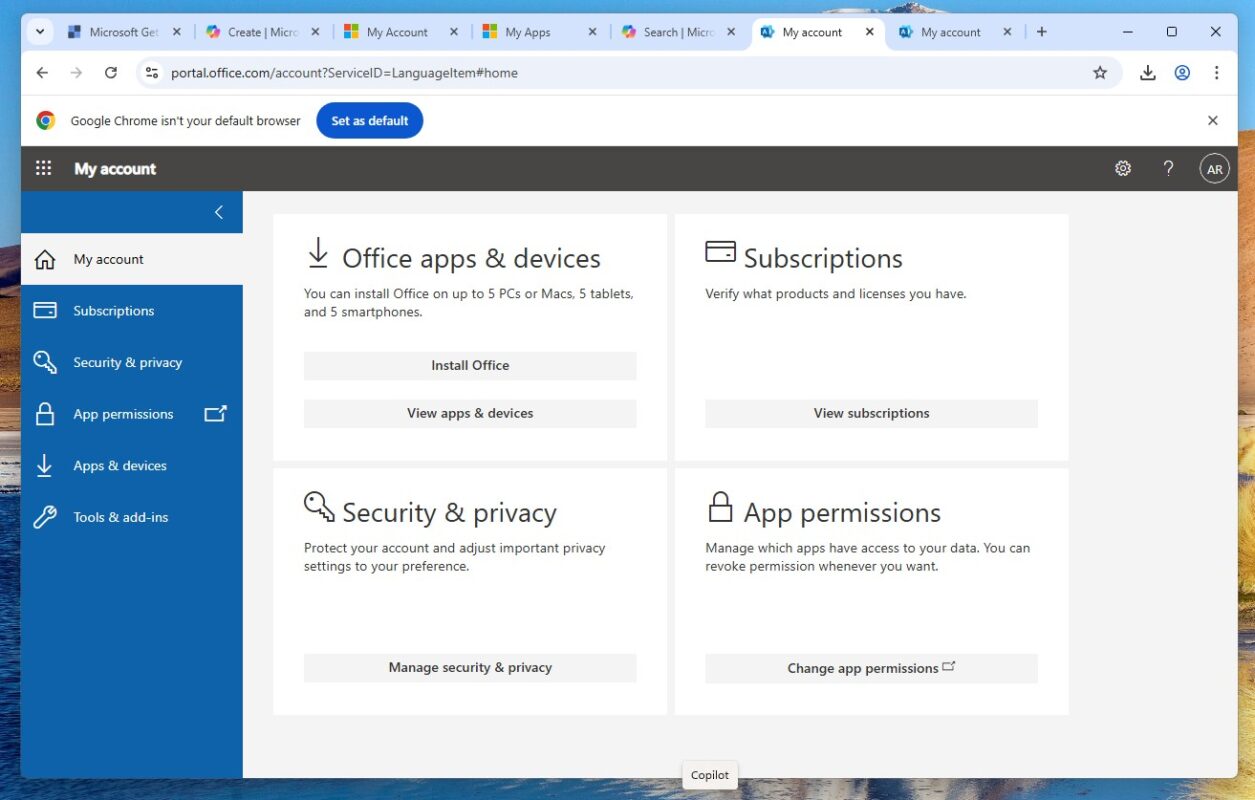Close the Microsoft Get tab

pos(177,32)
